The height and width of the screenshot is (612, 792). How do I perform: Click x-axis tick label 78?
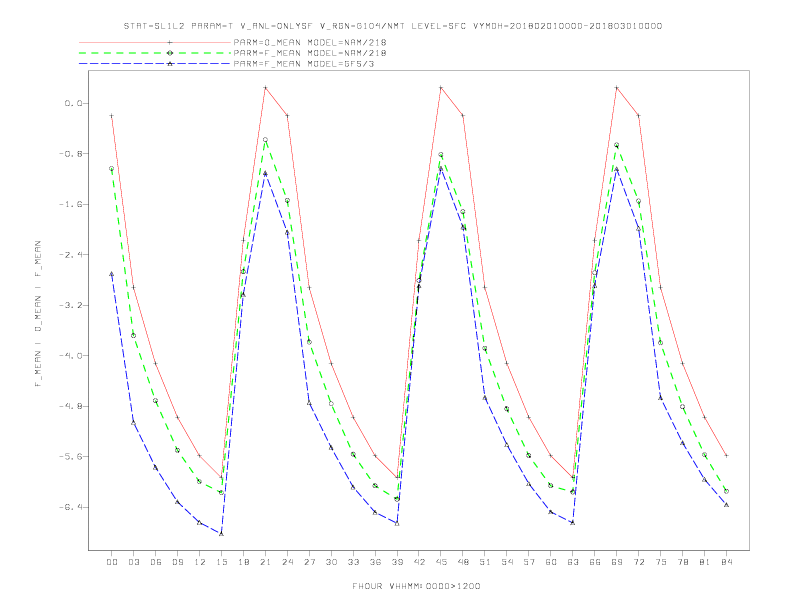(x=682, y=562)
